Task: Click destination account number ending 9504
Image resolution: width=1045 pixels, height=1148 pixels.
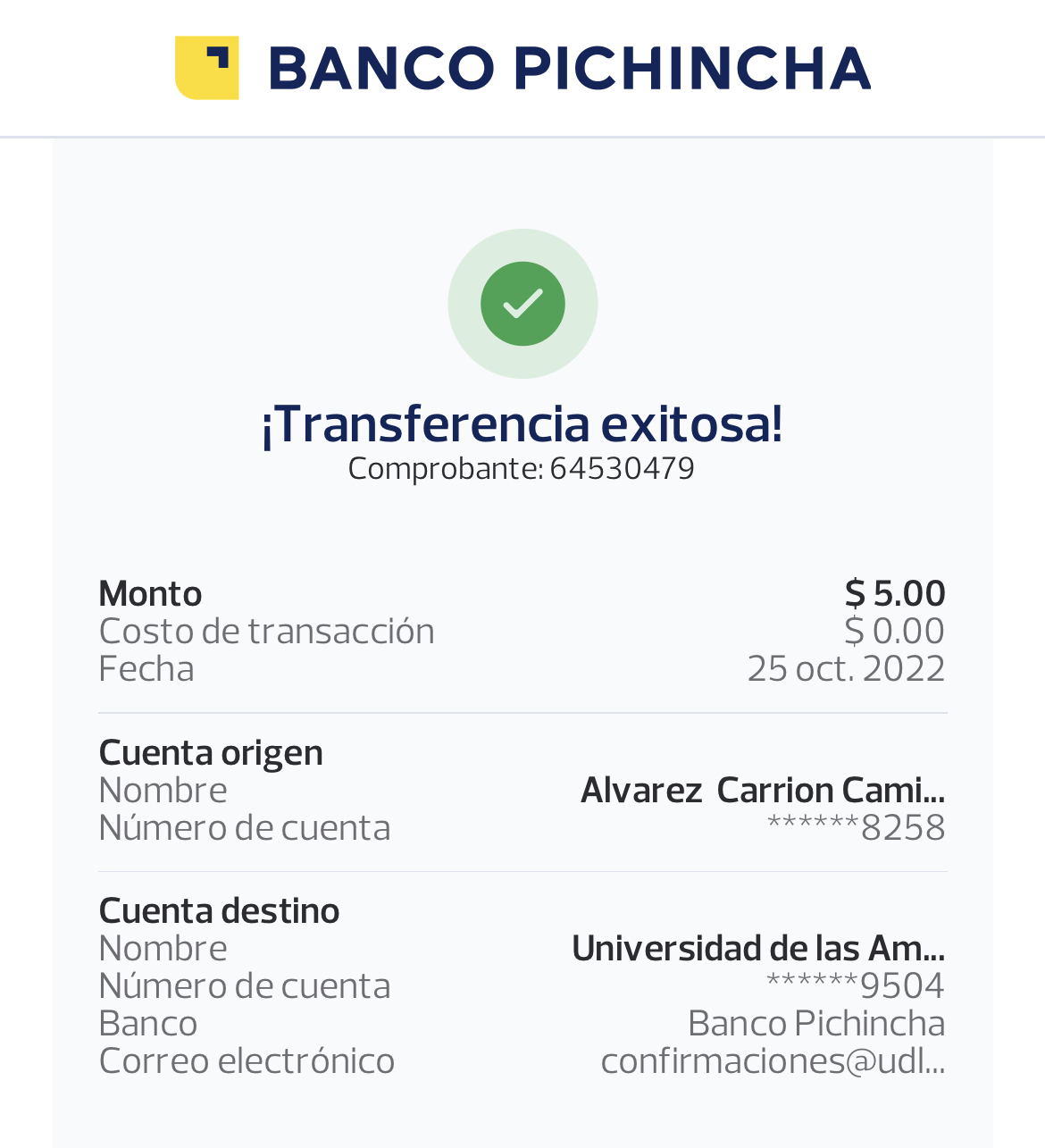Action: coord(856,986)
